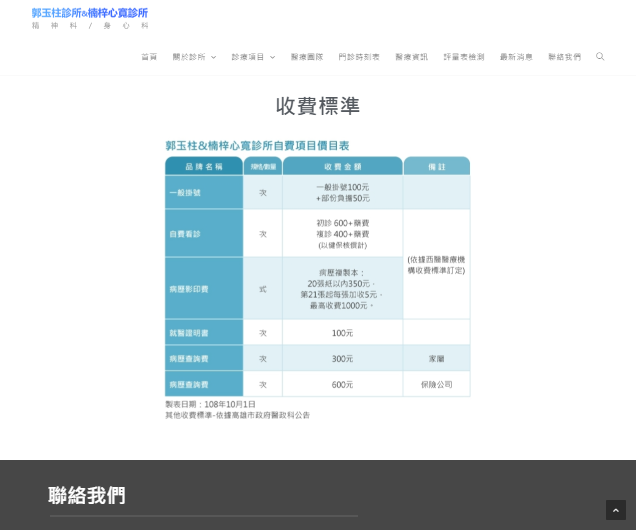
Task: Click the 郭玉柱診所&楠梓心寬診所 site logo
Action: pos(90,13)
